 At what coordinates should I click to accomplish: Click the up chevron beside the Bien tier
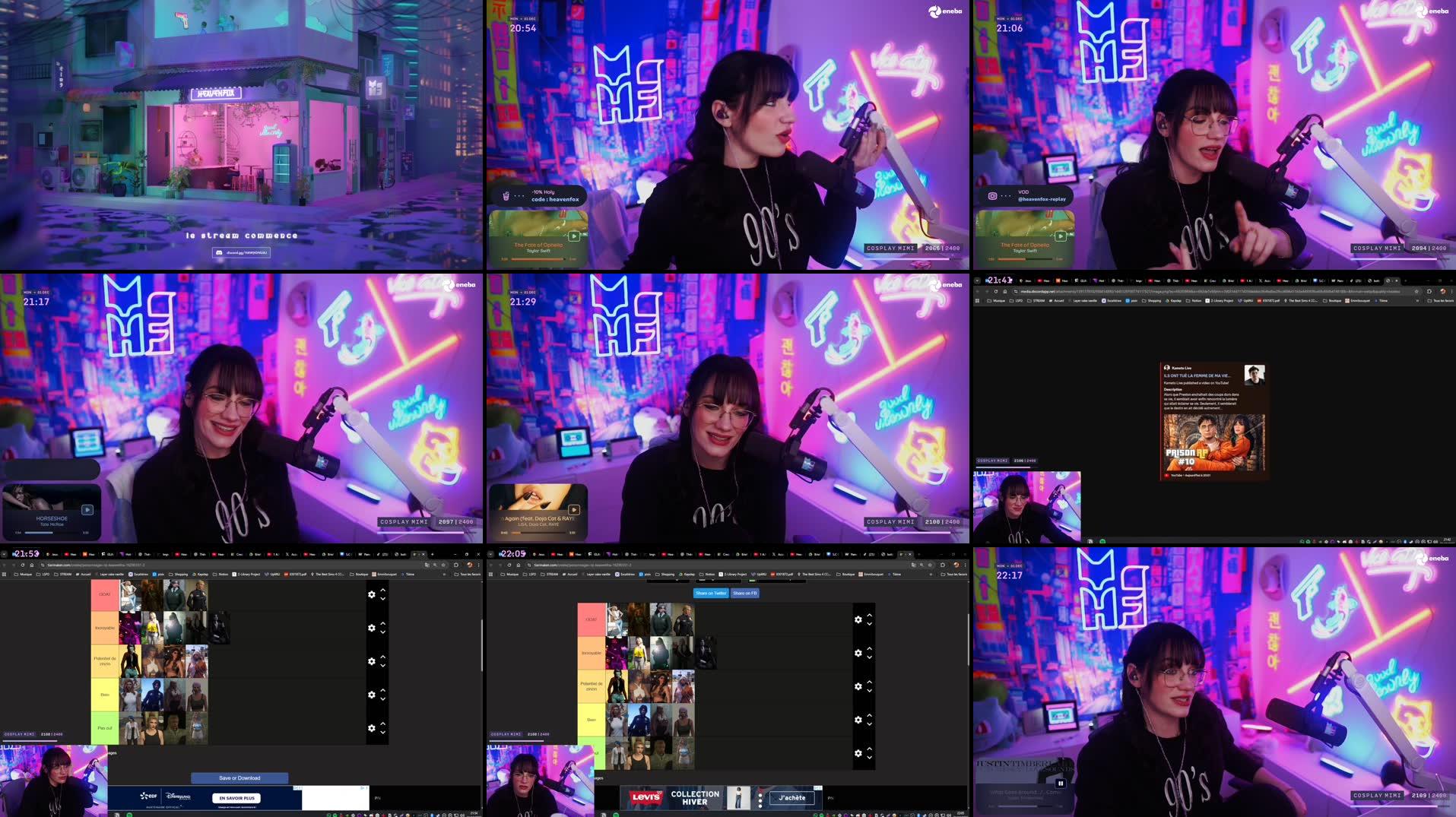(383, 691)
